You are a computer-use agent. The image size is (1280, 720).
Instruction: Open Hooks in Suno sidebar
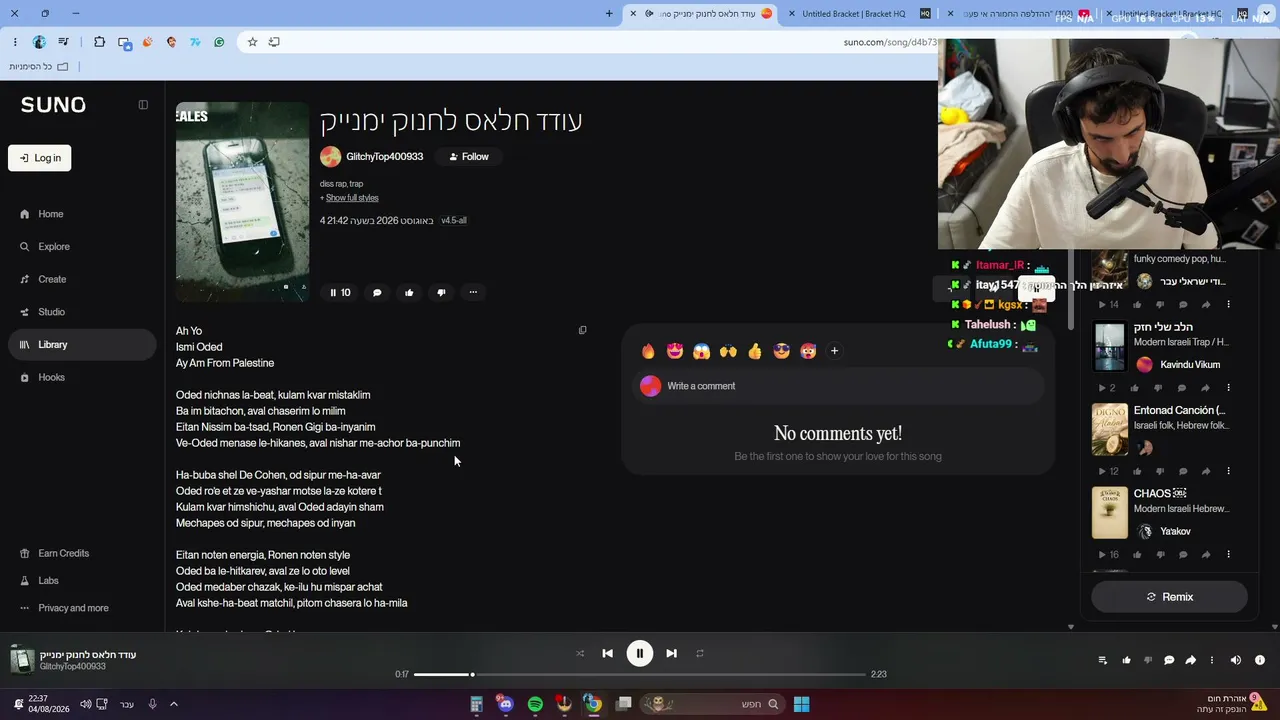[82, 378]
